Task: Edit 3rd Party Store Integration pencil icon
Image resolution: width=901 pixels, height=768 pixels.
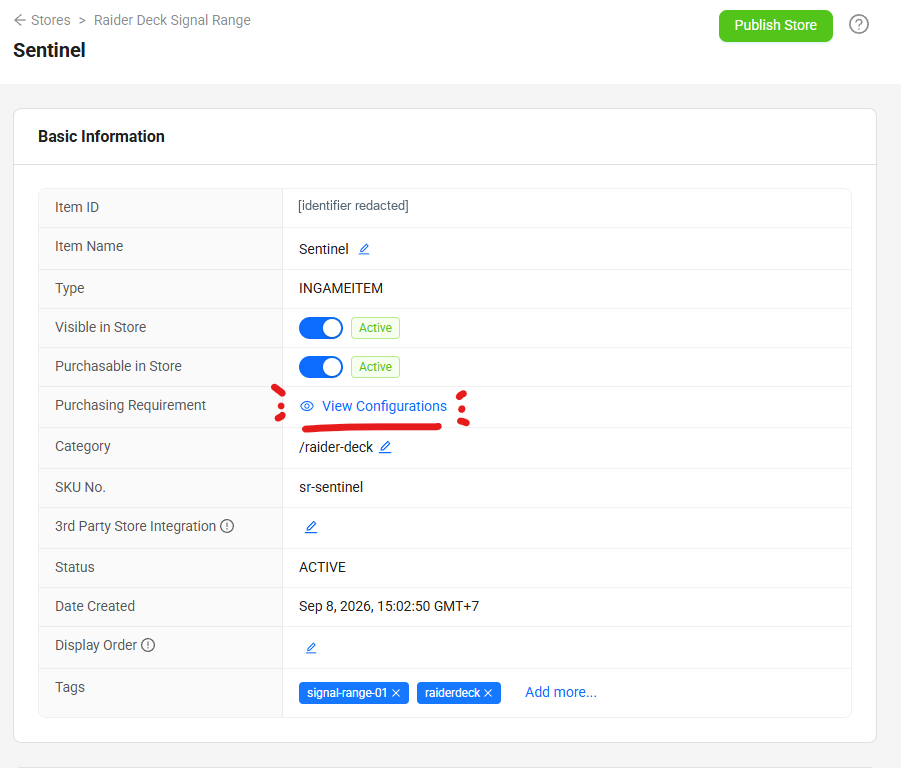Action: click(311, 527)
